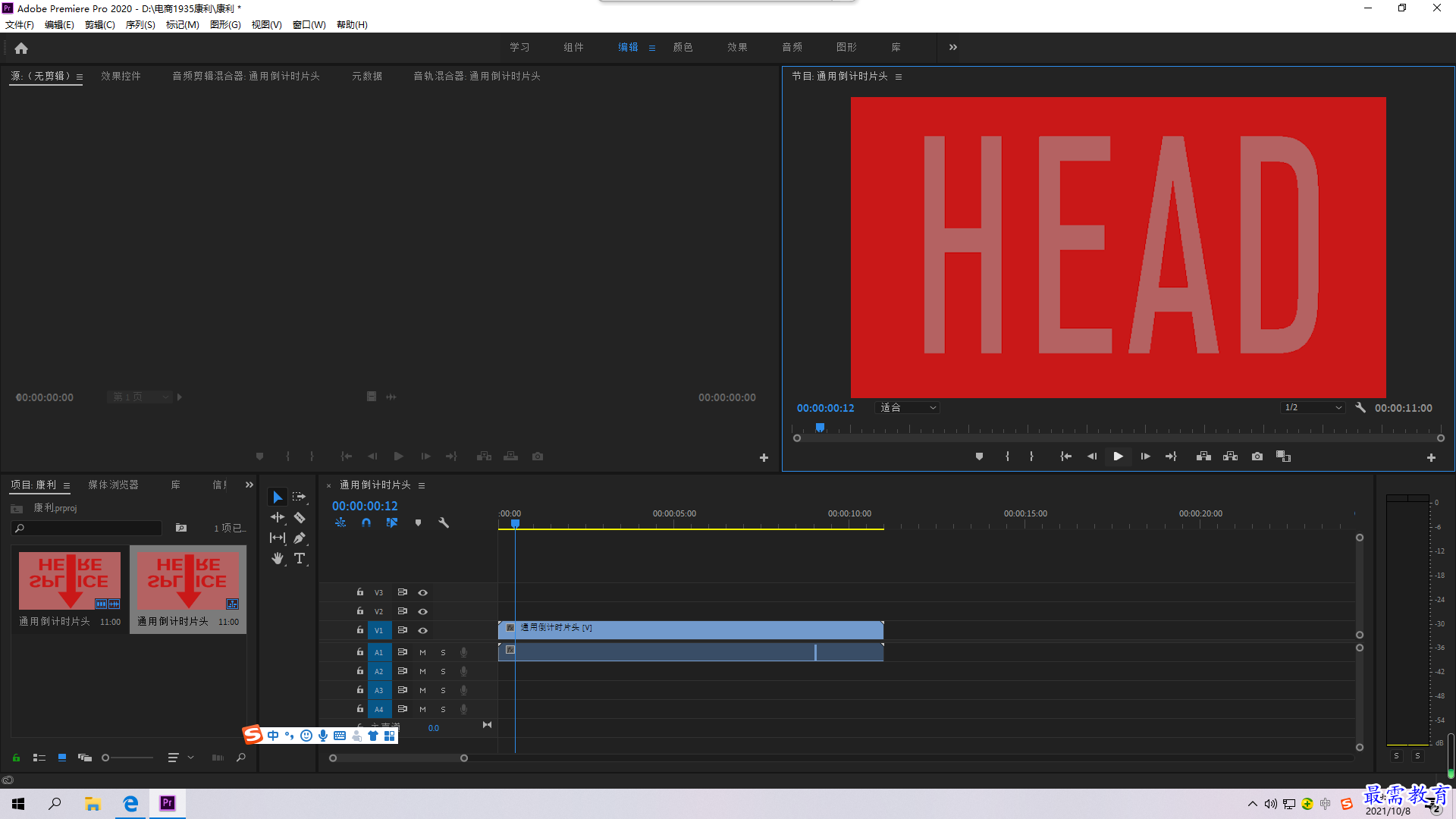Go to In point in Program monitor
The image size is (1456, 819).
(x=1065, y=457)
